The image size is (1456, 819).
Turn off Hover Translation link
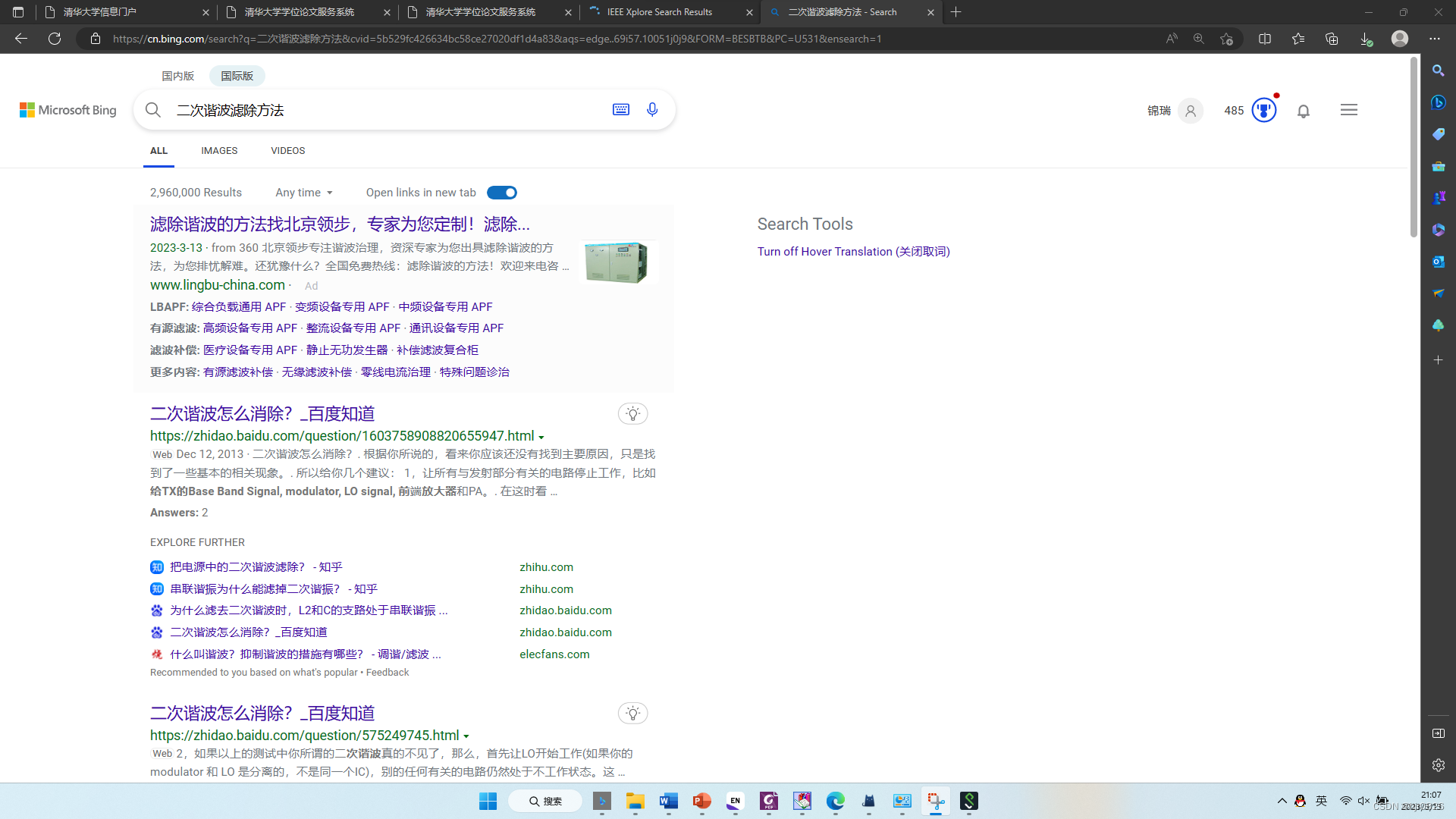pos(853,252)
